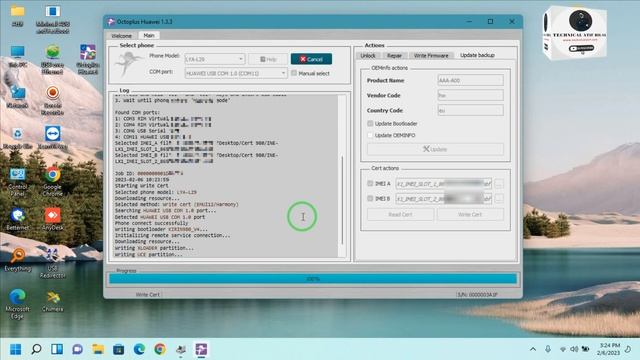
Task: Click the IMEI A cert path field
Action: 444,184
